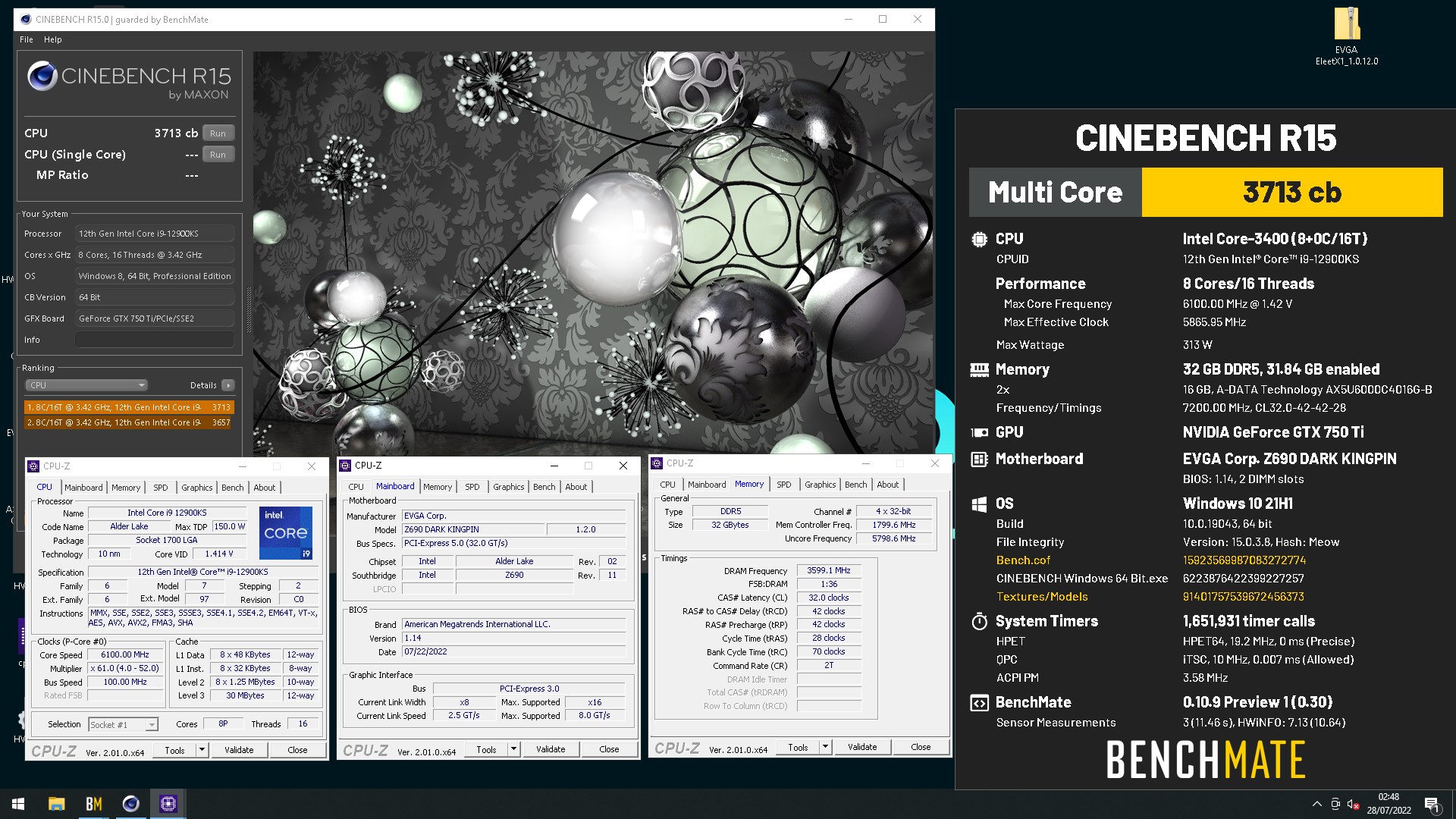Click the DRAM Frequency 3599.1 MHz value

click(x=828, y=571)
